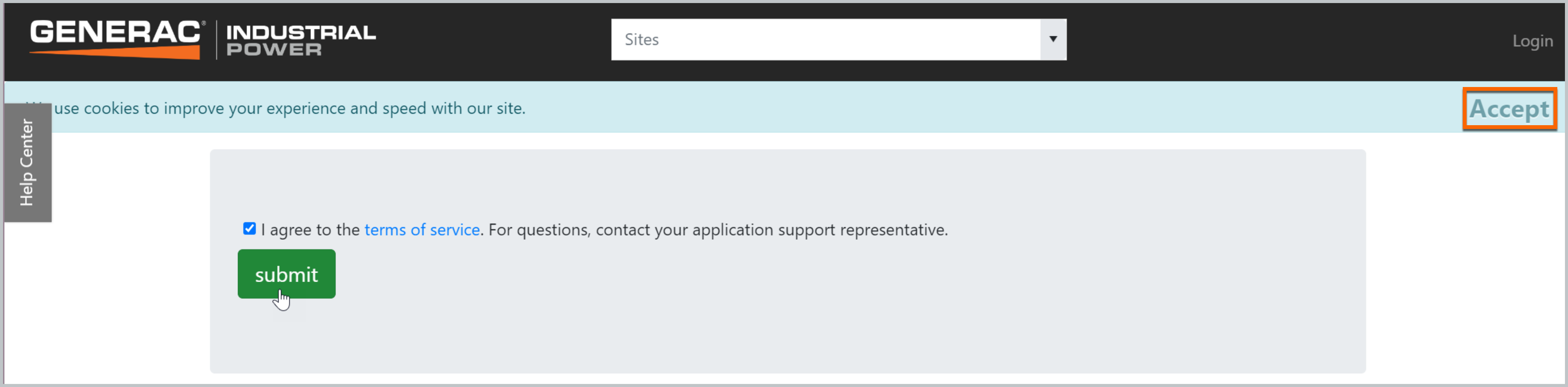
Task: Open the Sites dropdown
Action: point(838,40)
